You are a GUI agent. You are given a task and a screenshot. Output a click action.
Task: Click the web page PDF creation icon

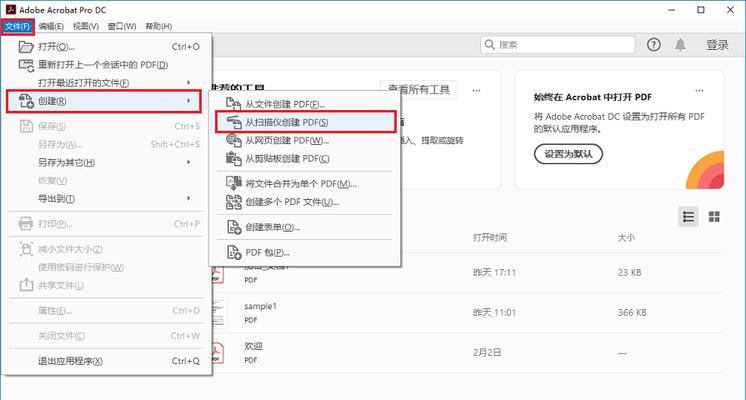click(234, 140)
